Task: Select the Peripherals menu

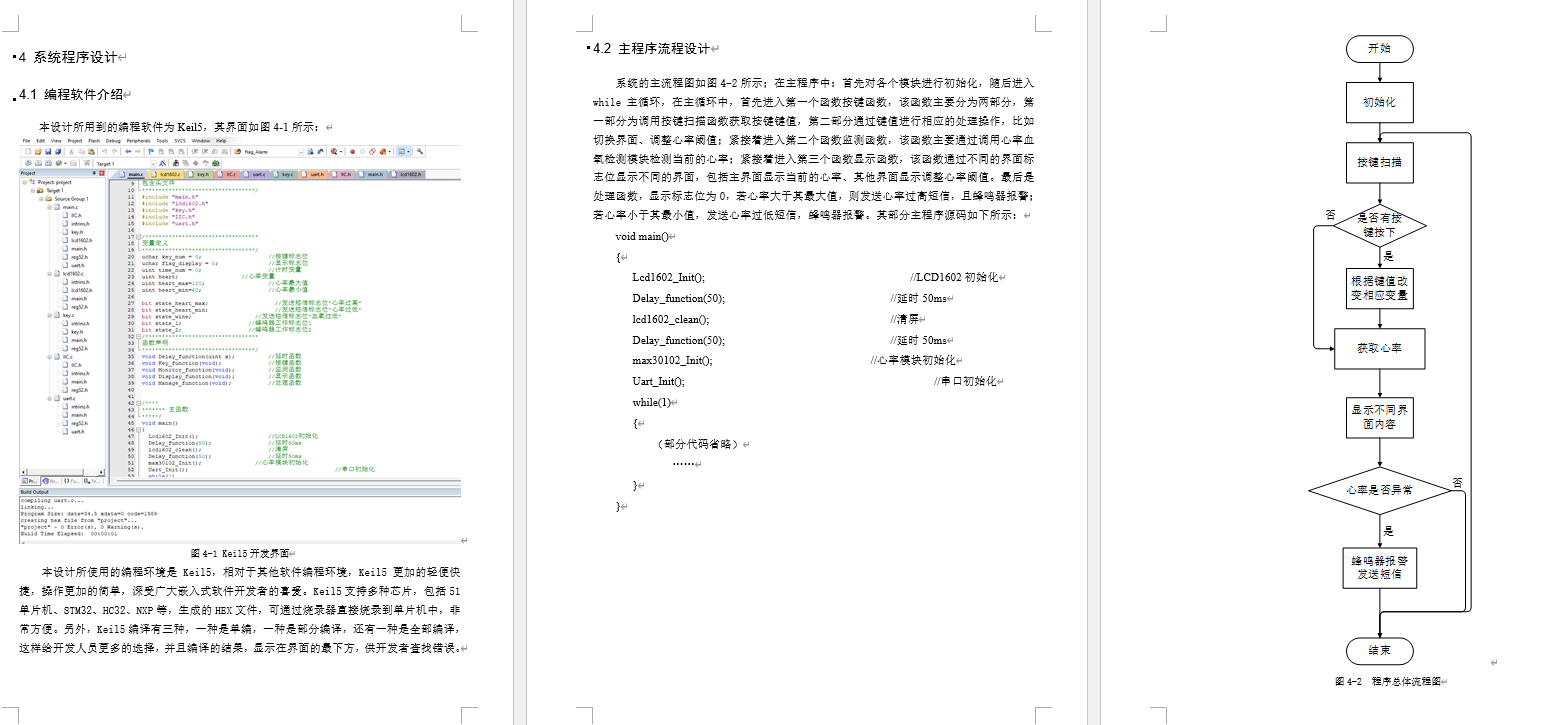Action: [x=138, y=141]
